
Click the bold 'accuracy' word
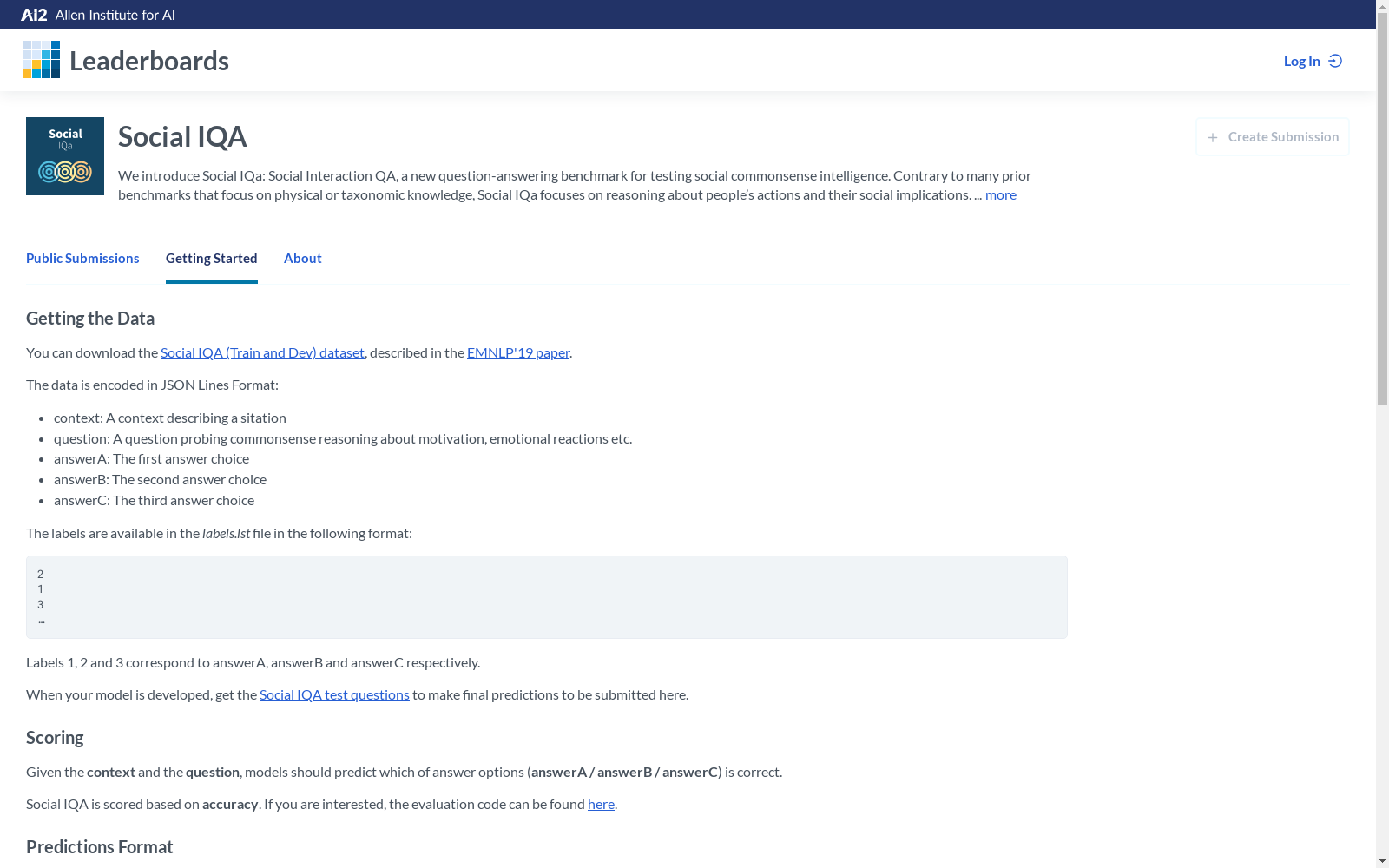point(230,804)
